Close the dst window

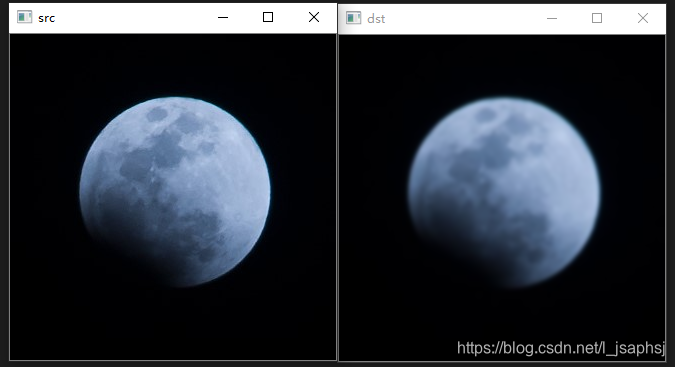(643, 18)
